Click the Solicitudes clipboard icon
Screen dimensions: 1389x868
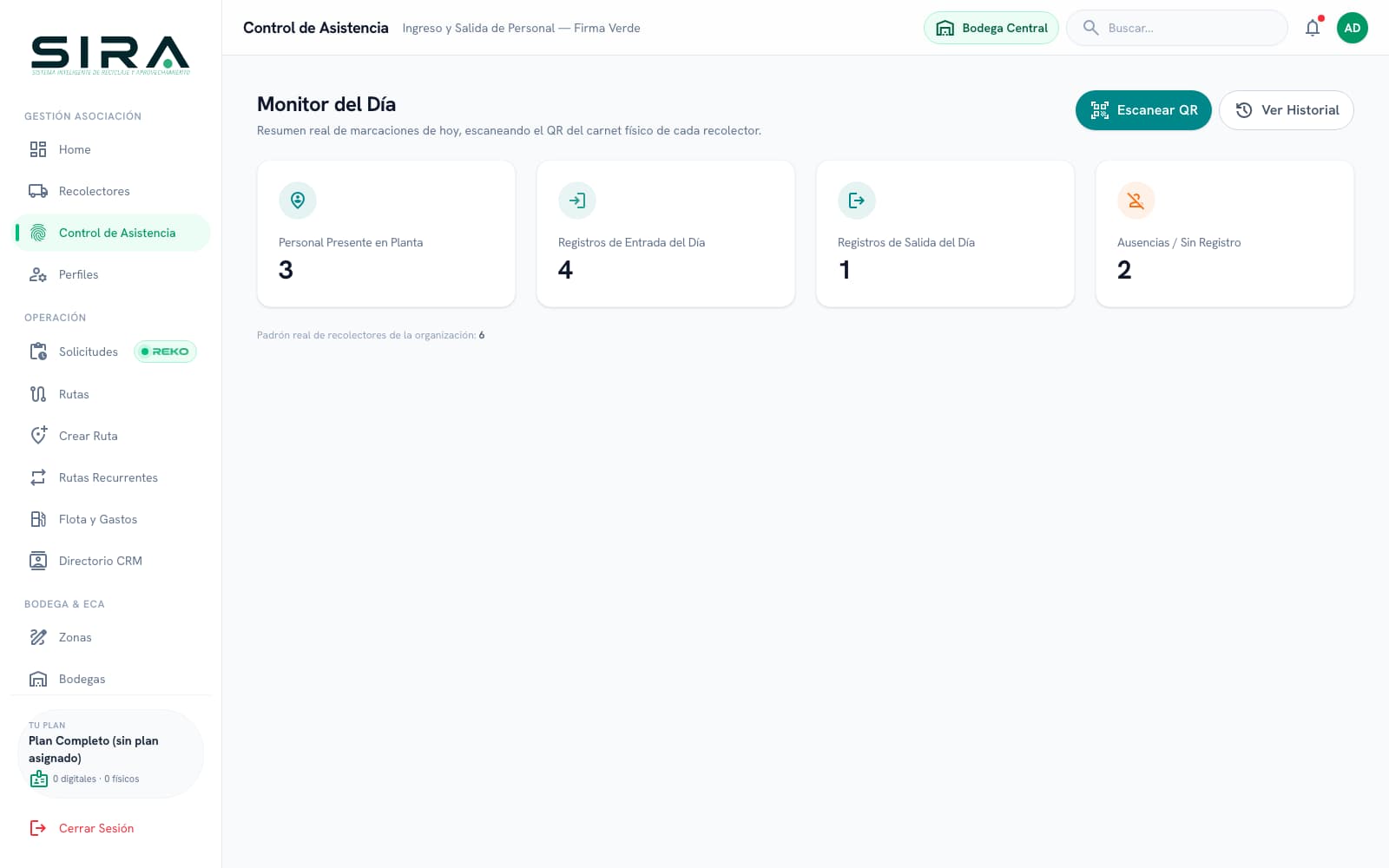[x=38, y=352]
